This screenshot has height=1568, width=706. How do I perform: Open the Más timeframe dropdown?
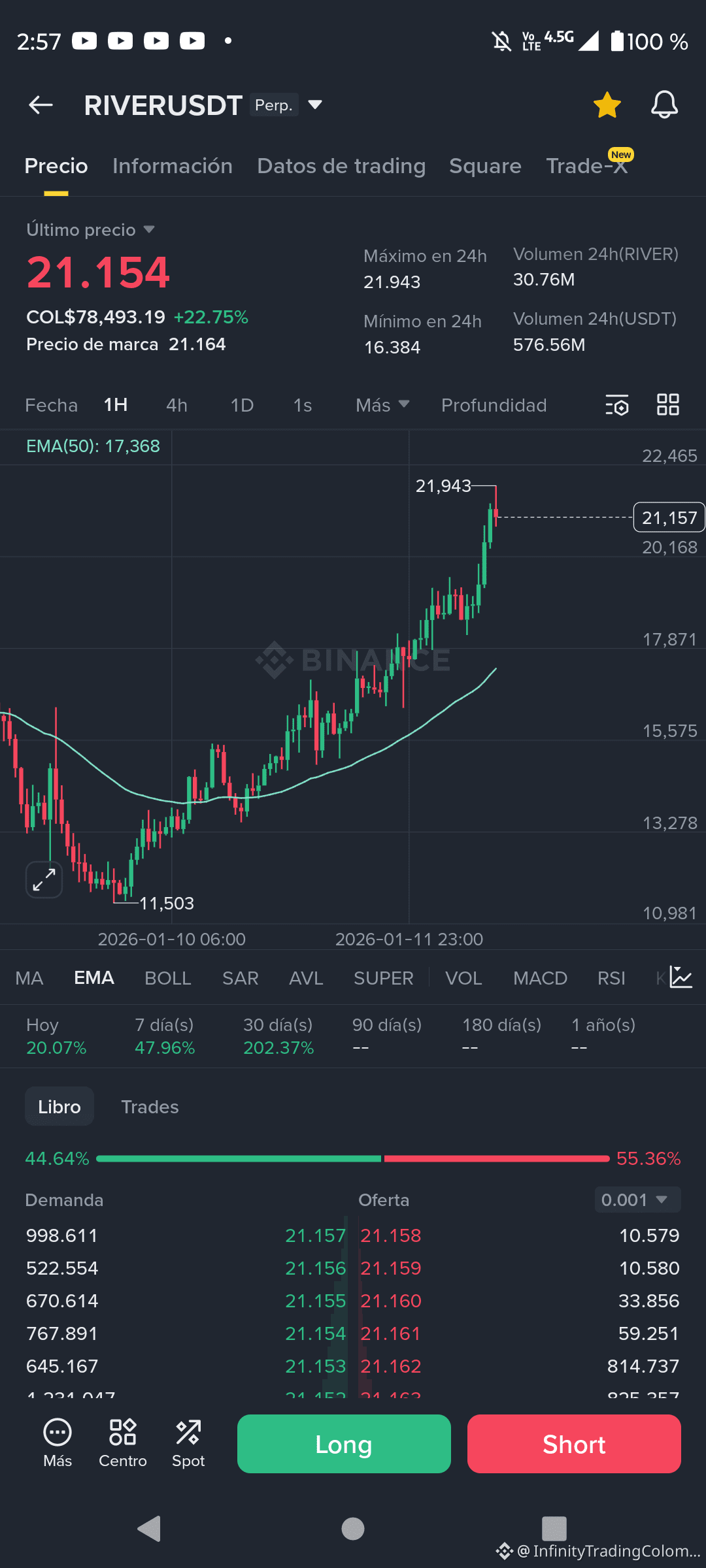[382, 405]
